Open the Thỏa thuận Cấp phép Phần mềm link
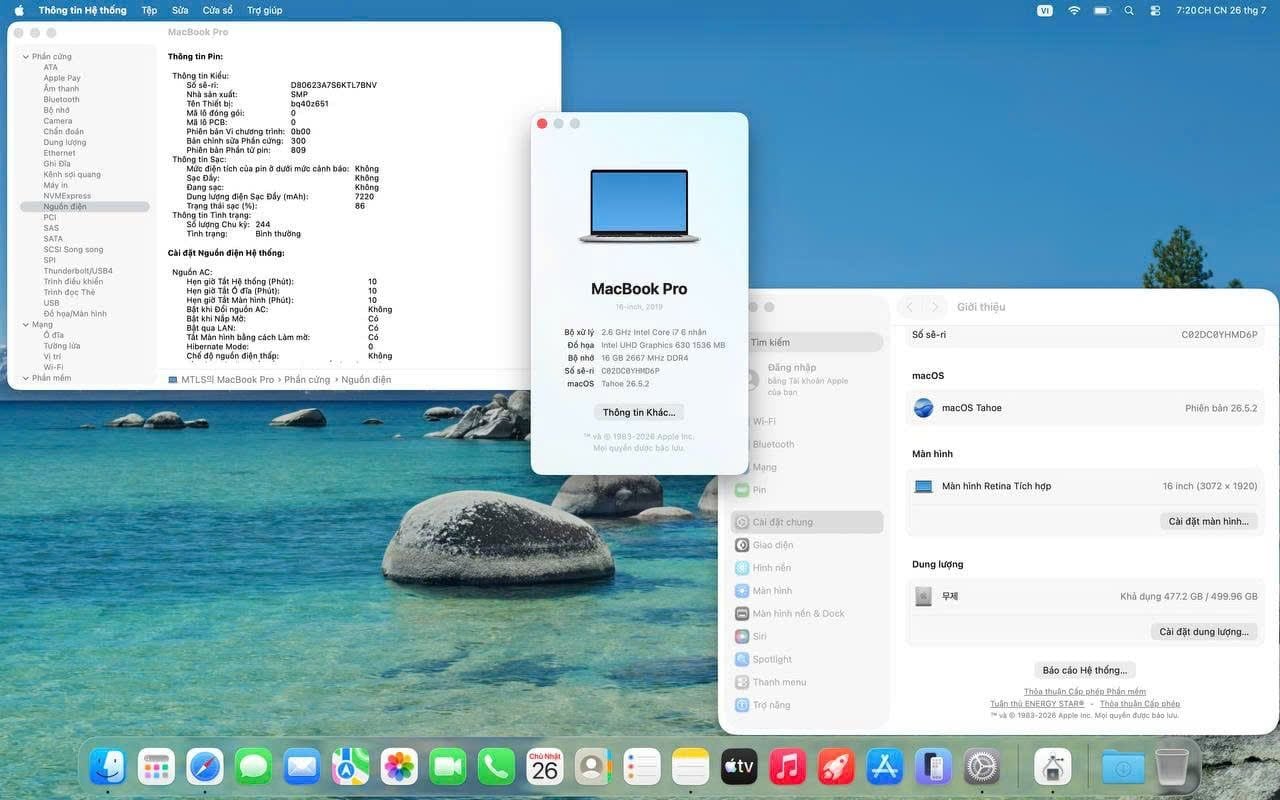 (x=1085, y=692)
